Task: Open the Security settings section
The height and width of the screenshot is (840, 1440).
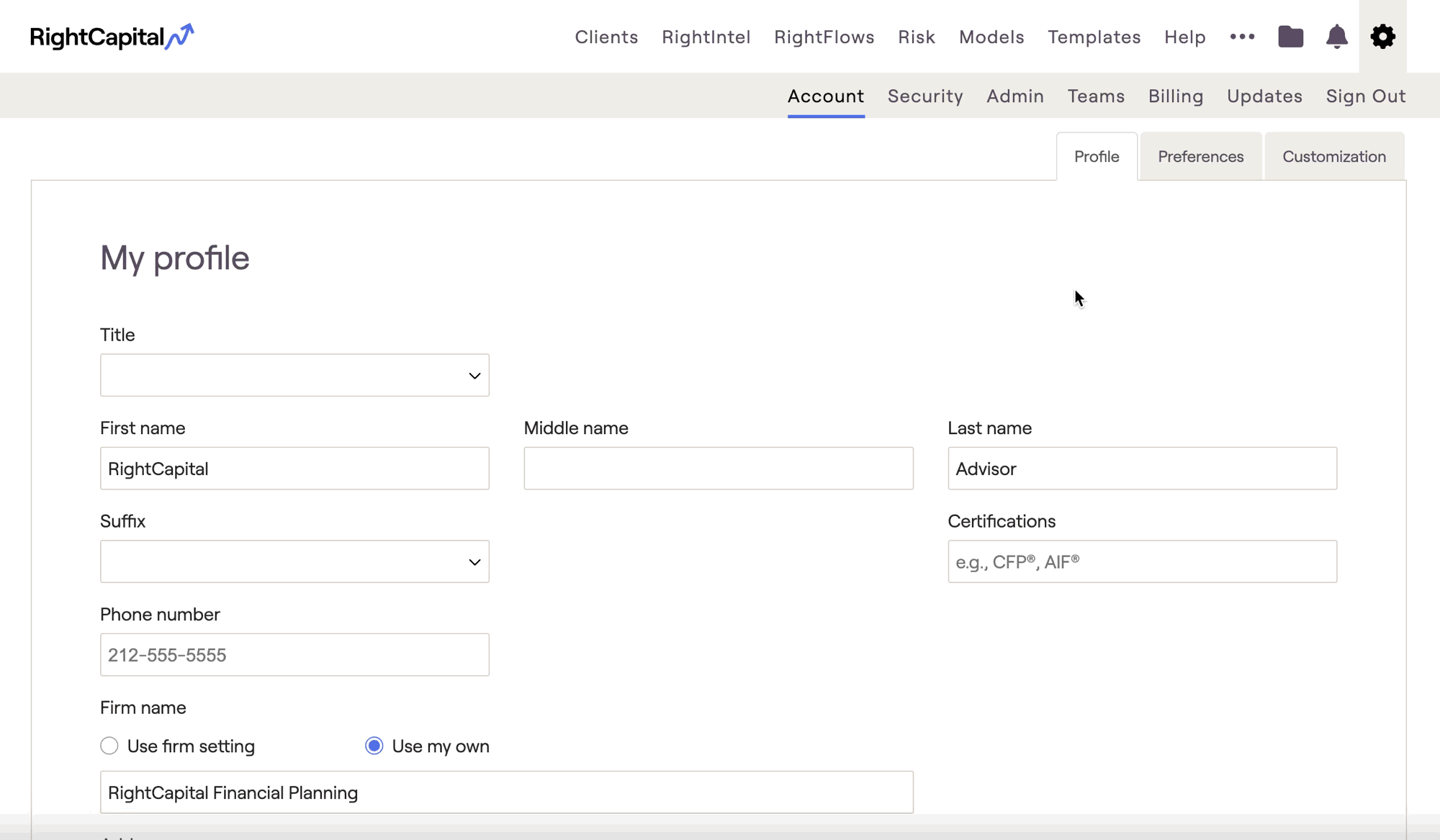Action: pyautogui.click(x=924, y=96)
